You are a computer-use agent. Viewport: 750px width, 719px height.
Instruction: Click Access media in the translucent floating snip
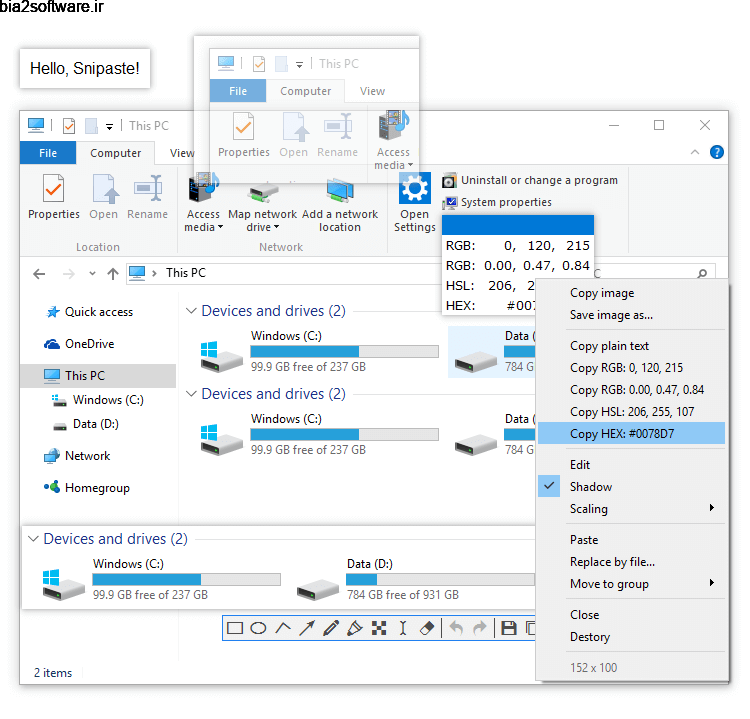(393, 140)
